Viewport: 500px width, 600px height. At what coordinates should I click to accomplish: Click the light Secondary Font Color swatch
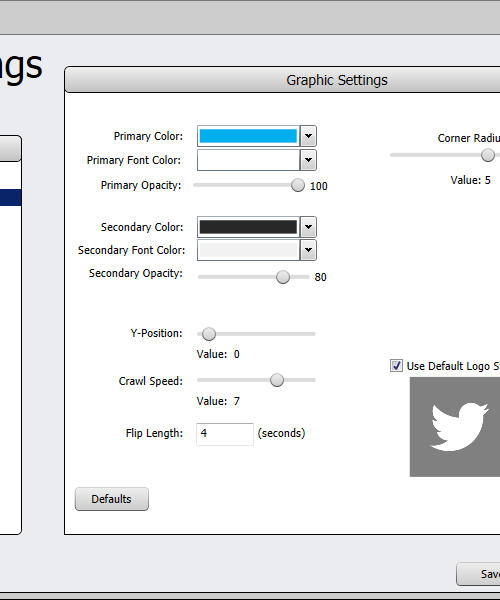point(248,250)
